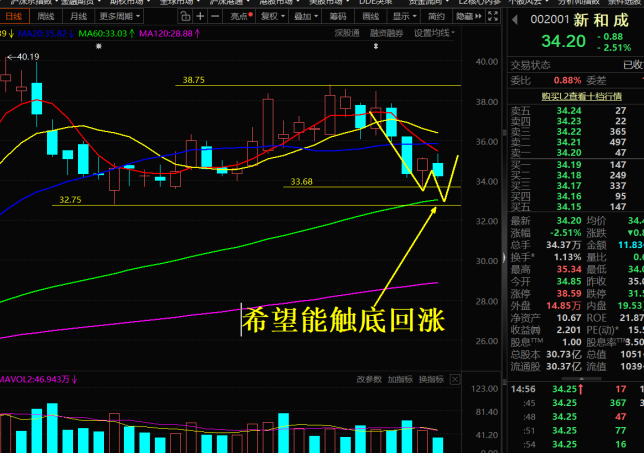Click 今开 value 34.85
Screen dimensions: 644x453
coord(569,282)
